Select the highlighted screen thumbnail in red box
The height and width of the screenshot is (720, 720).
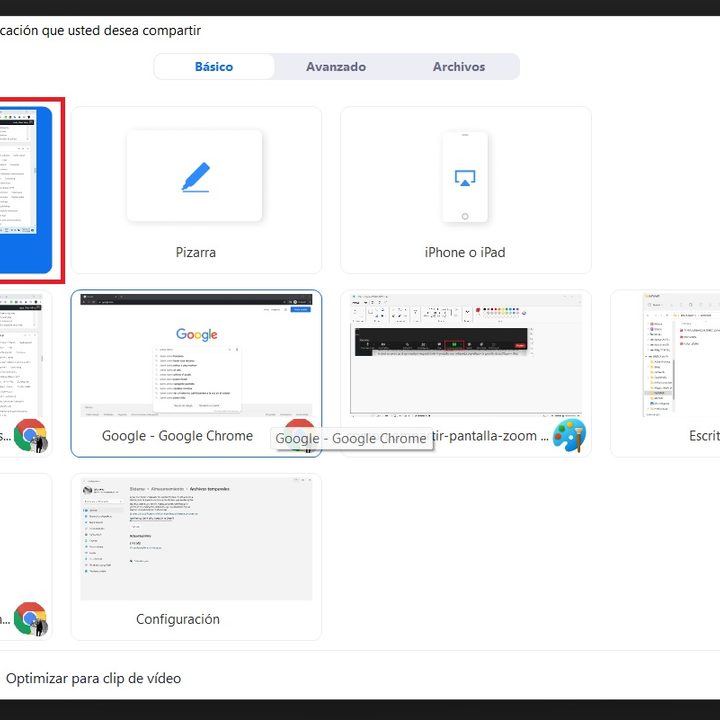26,190
